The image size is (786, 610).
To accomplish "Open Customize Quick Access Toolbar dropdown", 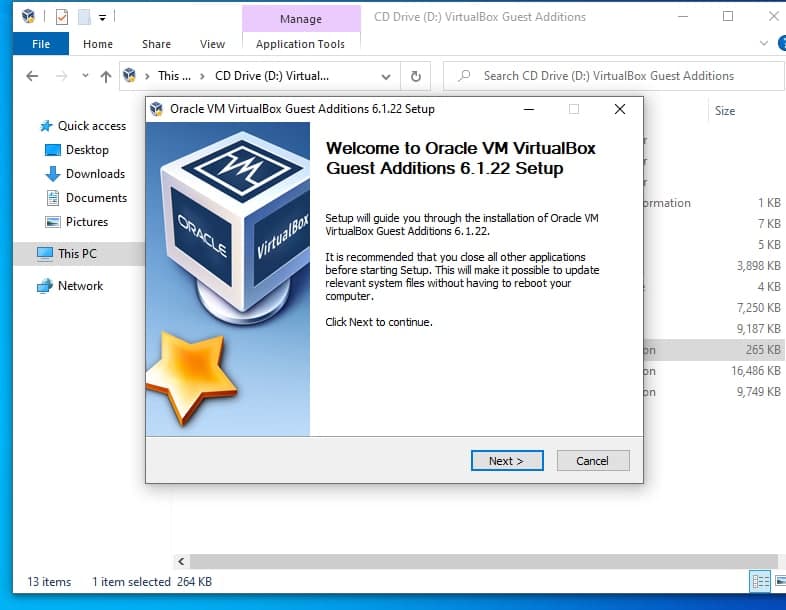I will (102, 18).
